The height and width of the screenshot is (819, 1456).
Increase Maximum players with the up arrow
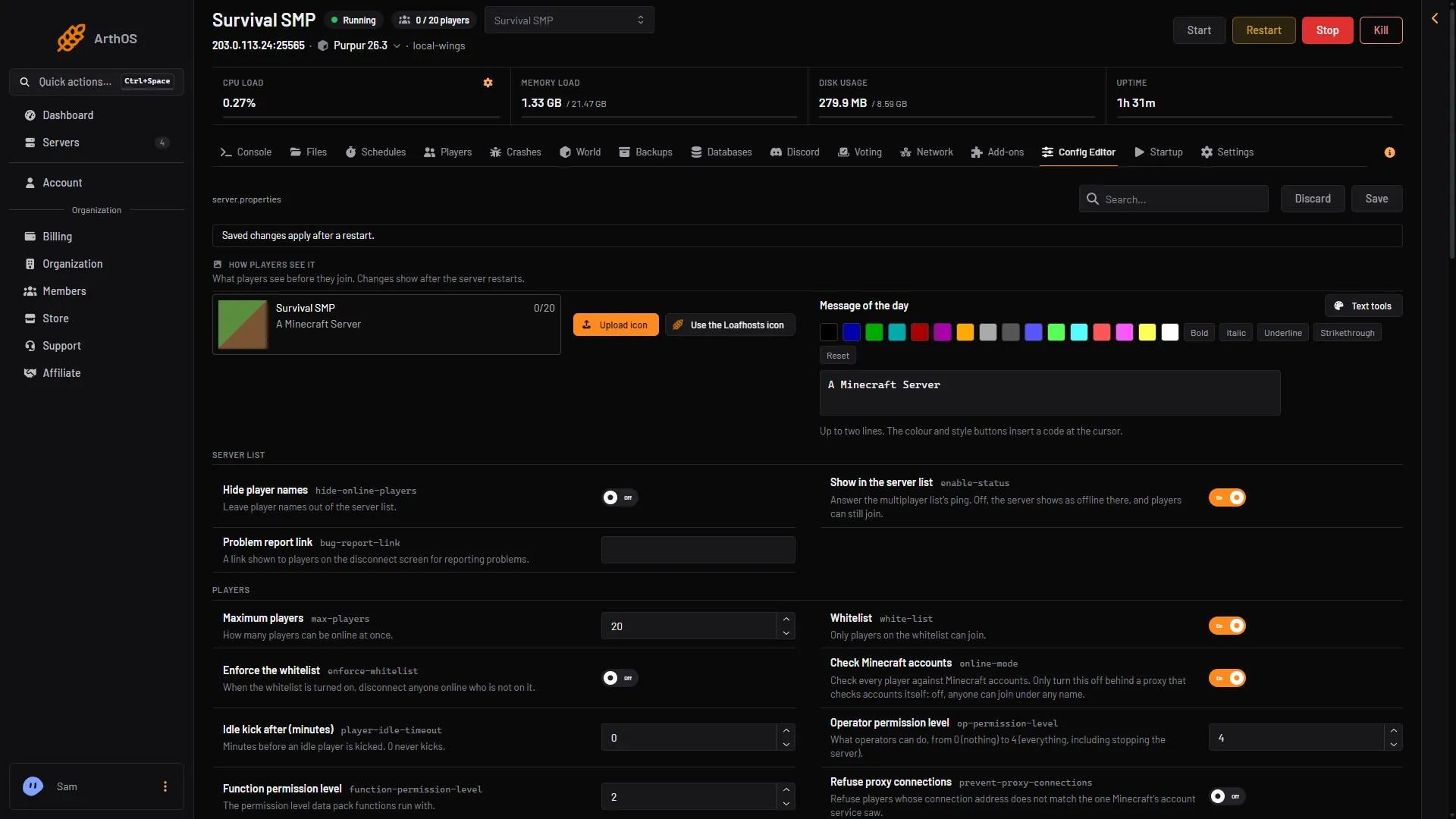point(786,620)
